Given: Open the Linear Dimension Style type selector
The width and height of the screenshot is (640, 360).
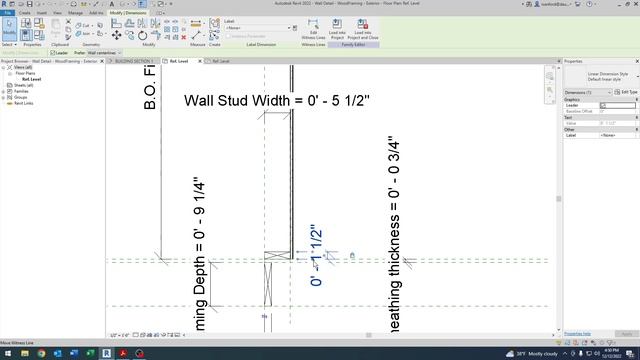Looking at the screenshot, I should click(x=601, y=77).
